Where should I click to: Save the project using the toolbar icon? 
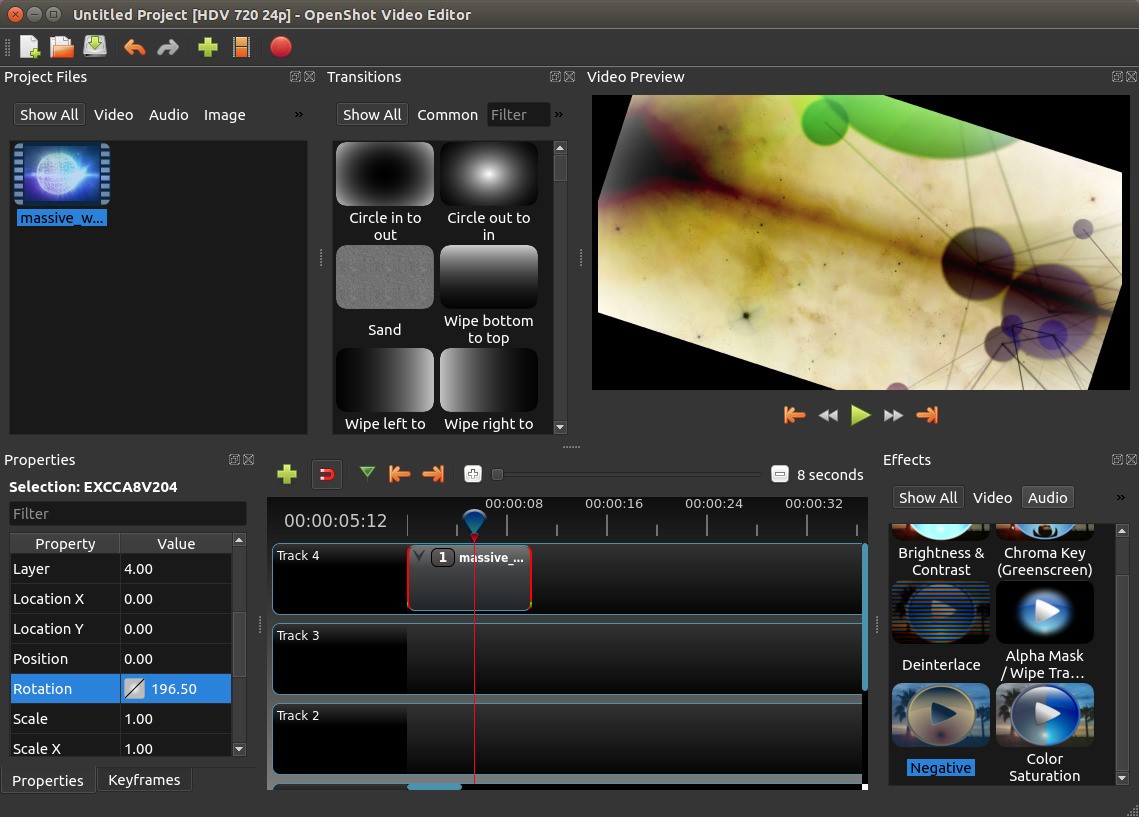[x=95, y=47]
